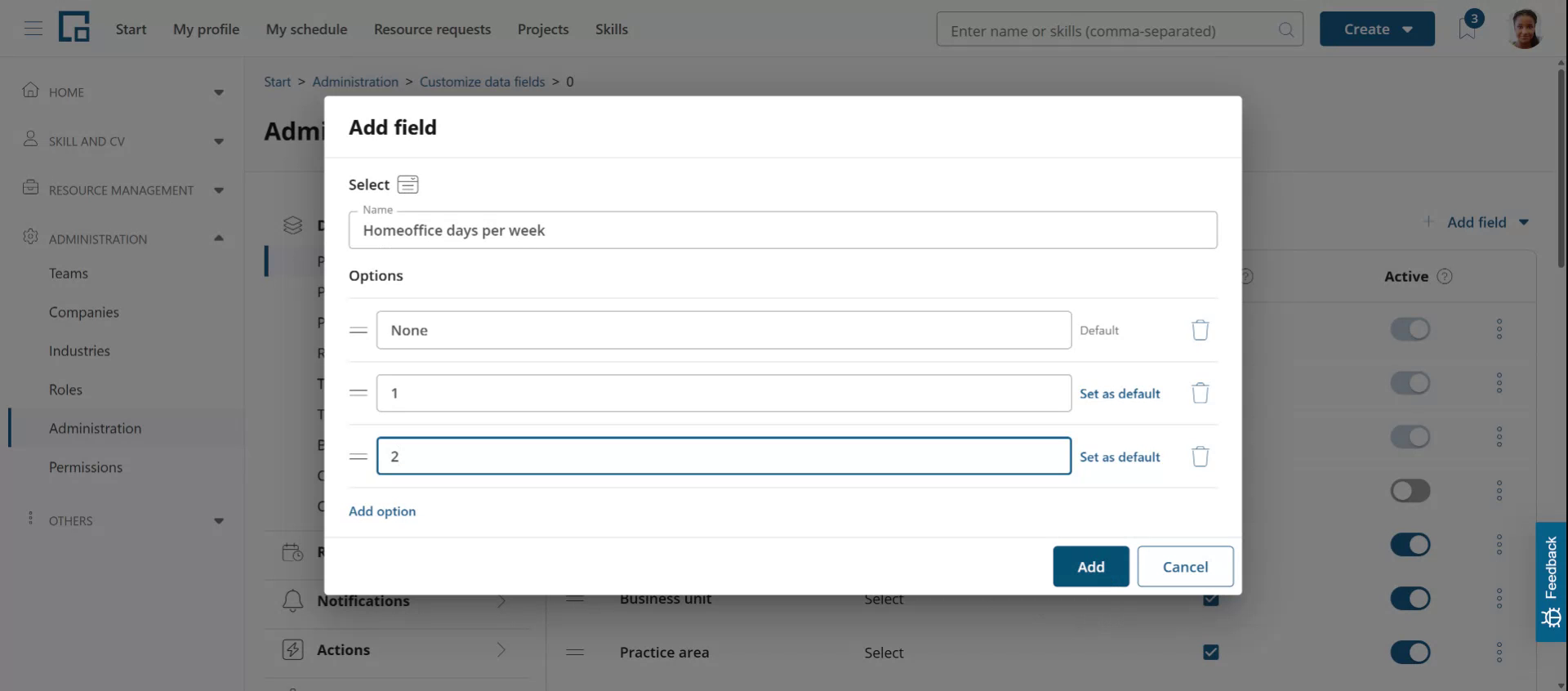Cancel the Add field dialog
The width and height of the screenshot is (1568, 691).
pos(1185,567)
